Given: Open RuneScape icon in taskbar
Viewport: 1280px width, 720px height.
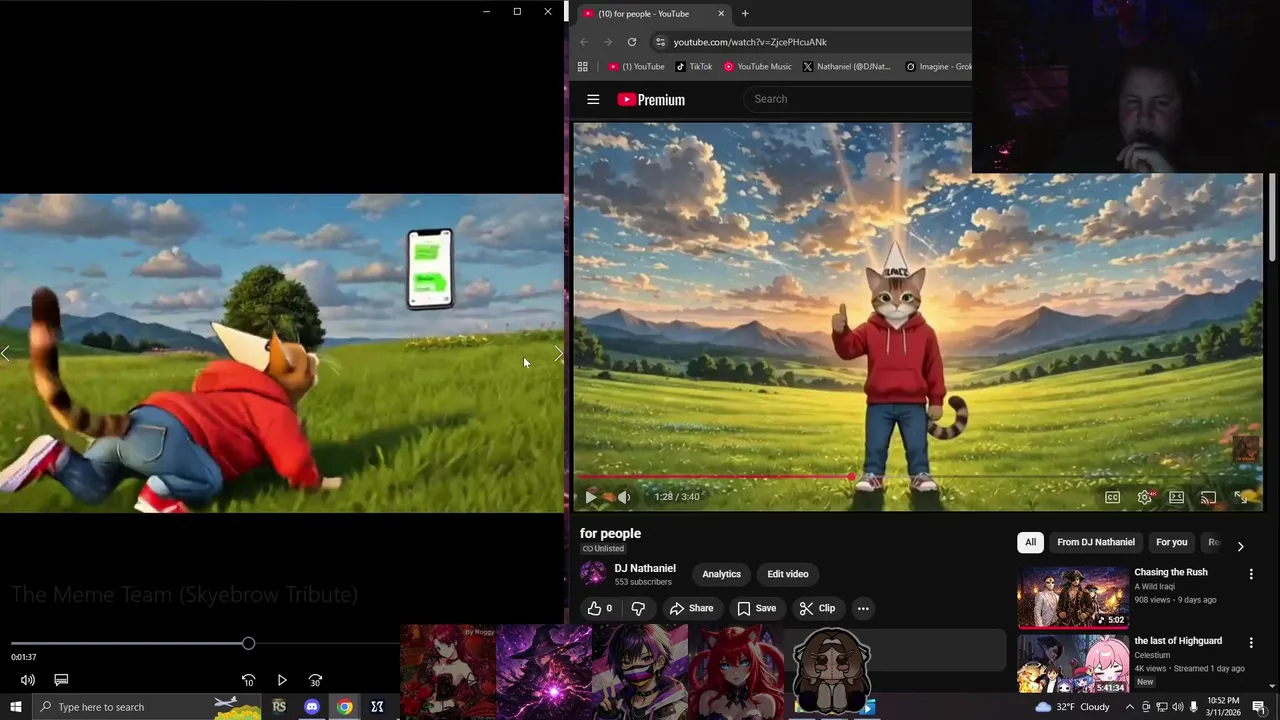Looking at the screenshot, I should (x=279, y=707).
